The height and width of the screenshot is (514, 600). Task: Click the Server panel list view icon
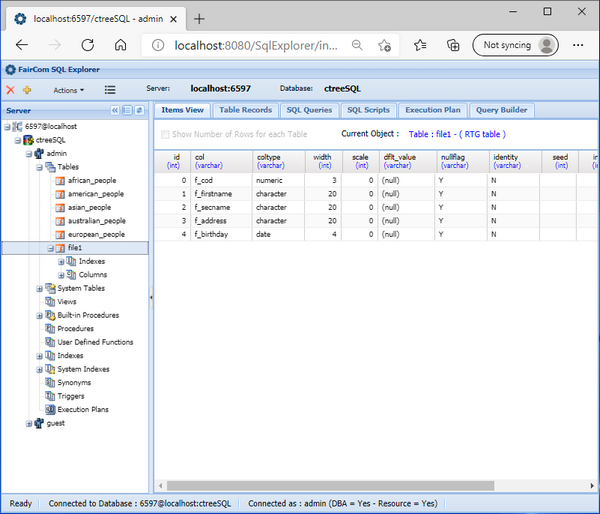click(x=127, y=111)
